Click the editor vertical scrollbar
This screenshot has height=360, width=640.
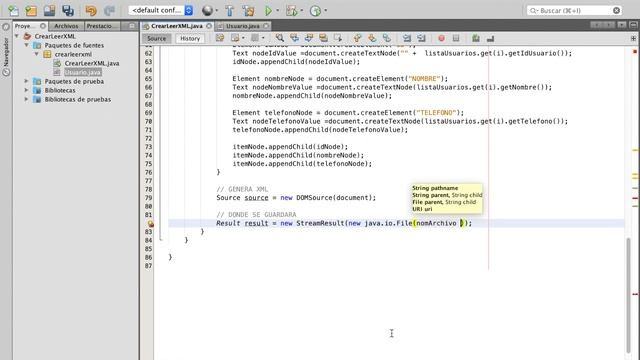tap(629, 296)
